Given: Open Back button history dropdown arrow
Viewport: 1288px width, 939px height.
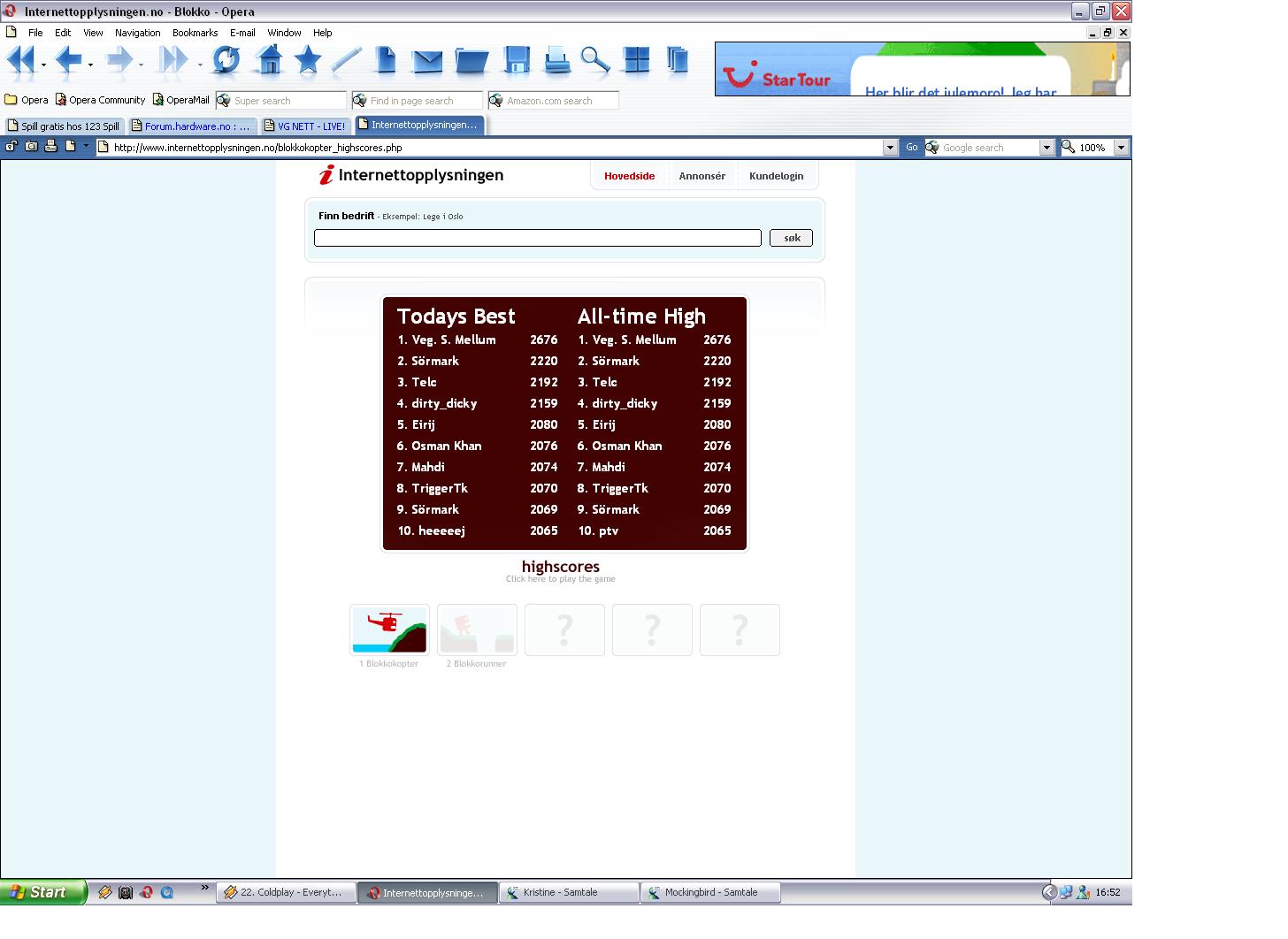Looking at the screenshot, I should [x=90, y=65].
